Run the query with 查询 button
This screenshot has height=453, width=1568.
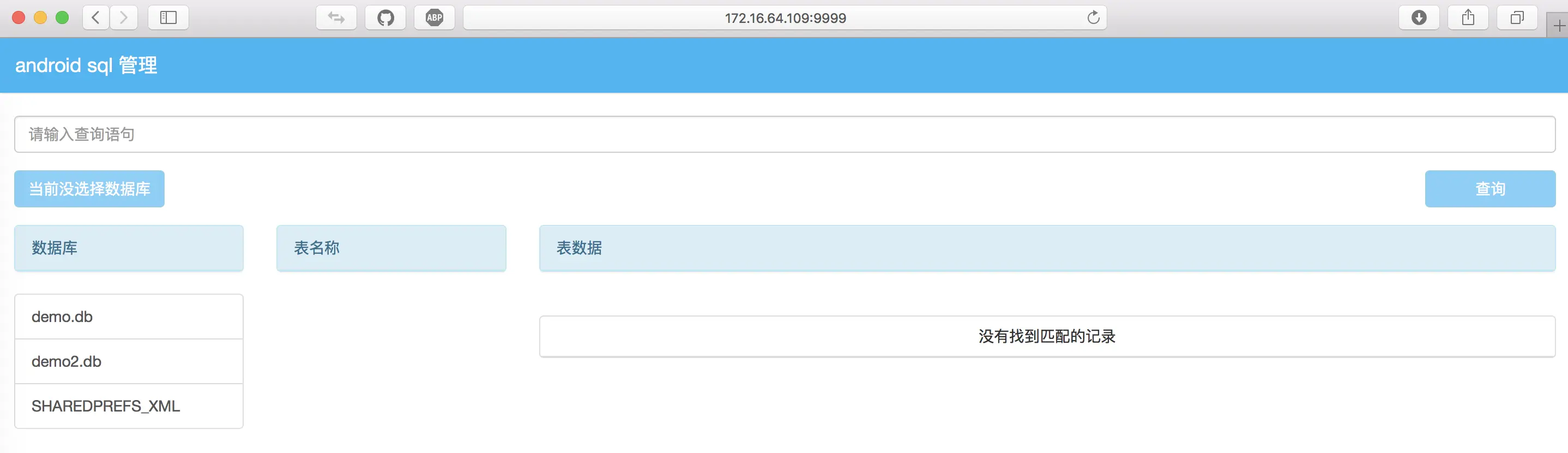point(1490,189)
